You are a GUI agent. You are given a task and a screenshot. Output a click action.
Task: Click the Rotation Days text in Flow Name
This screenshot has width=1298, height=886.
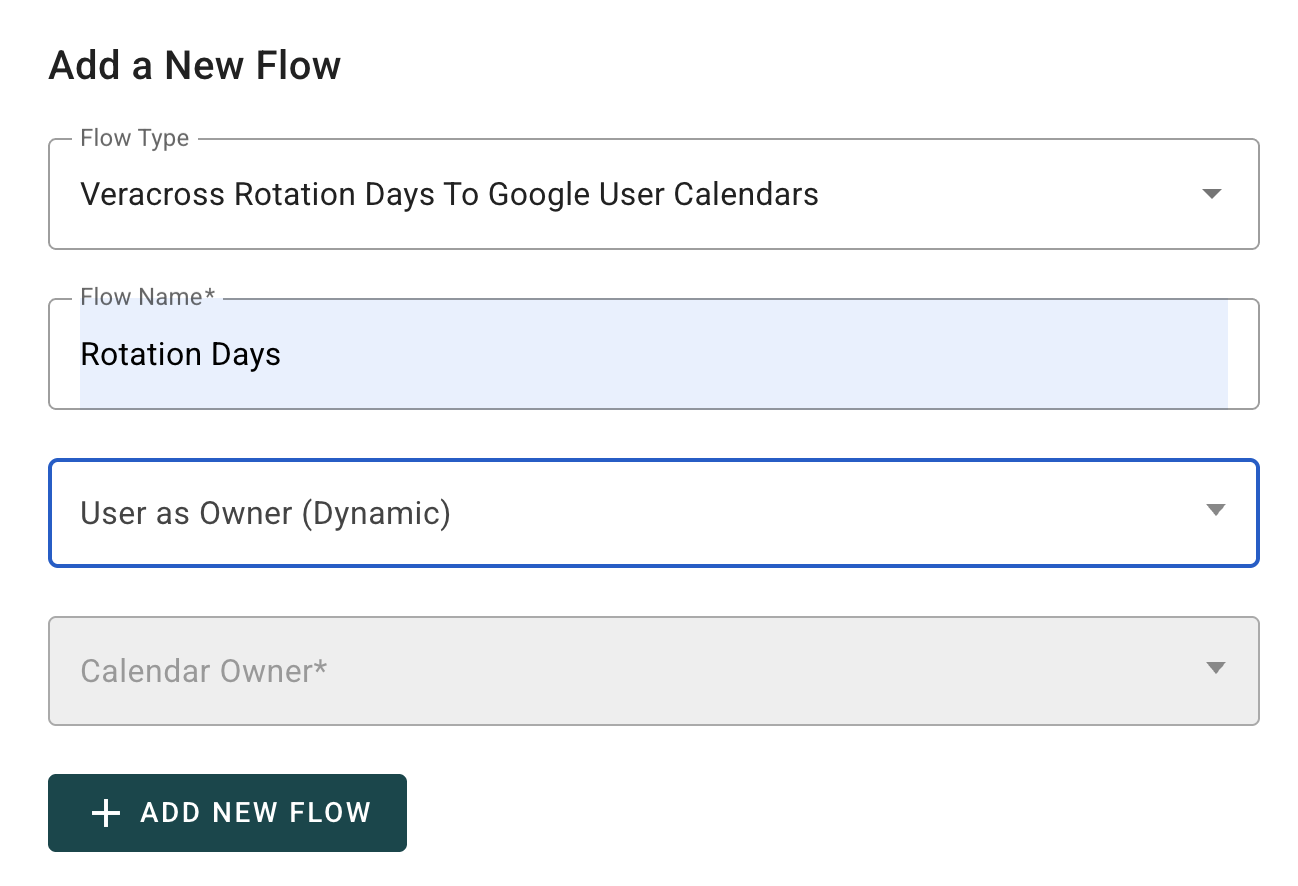tap(181, 355)
